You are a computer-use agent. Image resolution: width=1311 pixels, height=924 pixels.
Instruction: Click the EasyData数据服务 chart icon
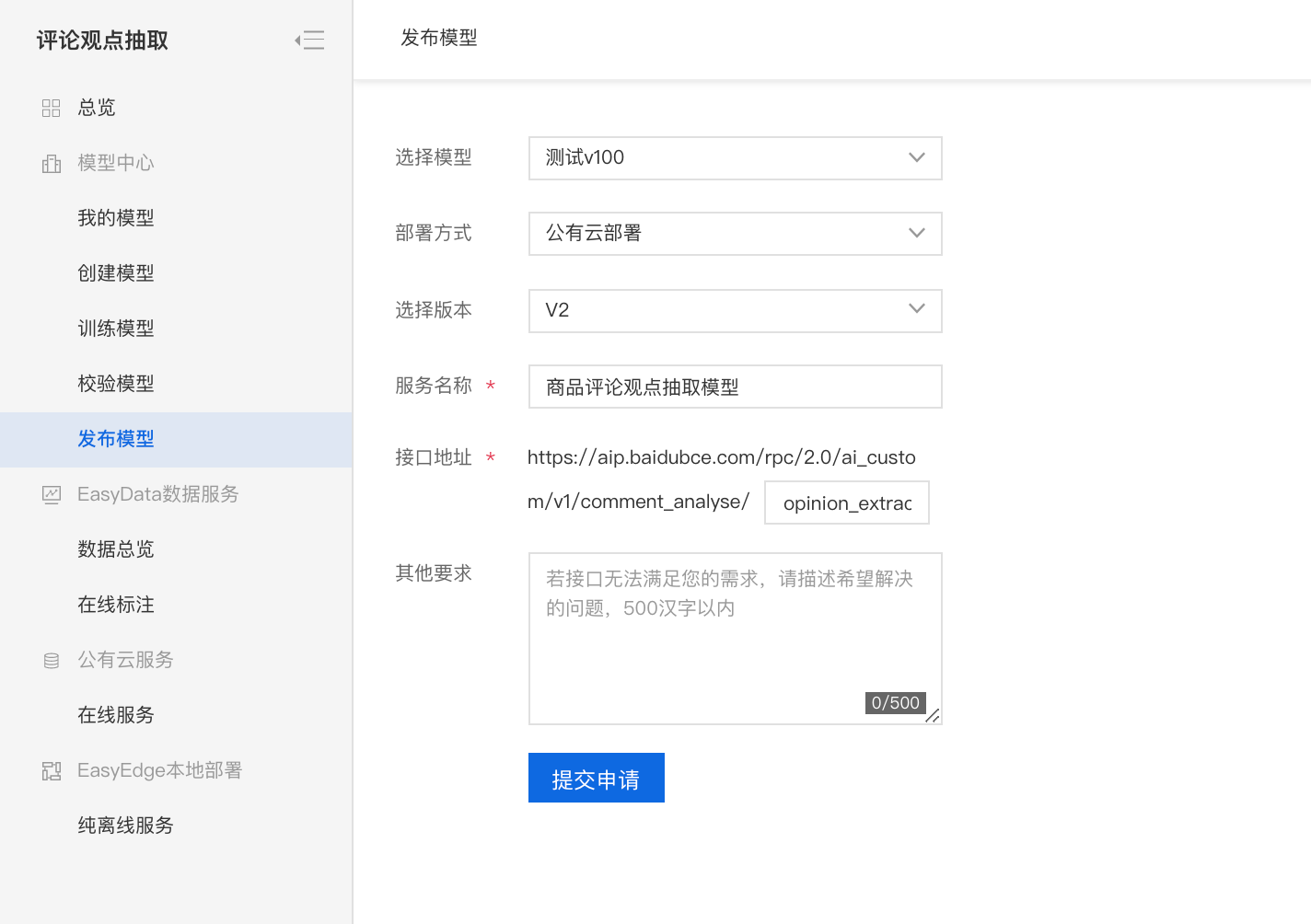pos(52,495)
